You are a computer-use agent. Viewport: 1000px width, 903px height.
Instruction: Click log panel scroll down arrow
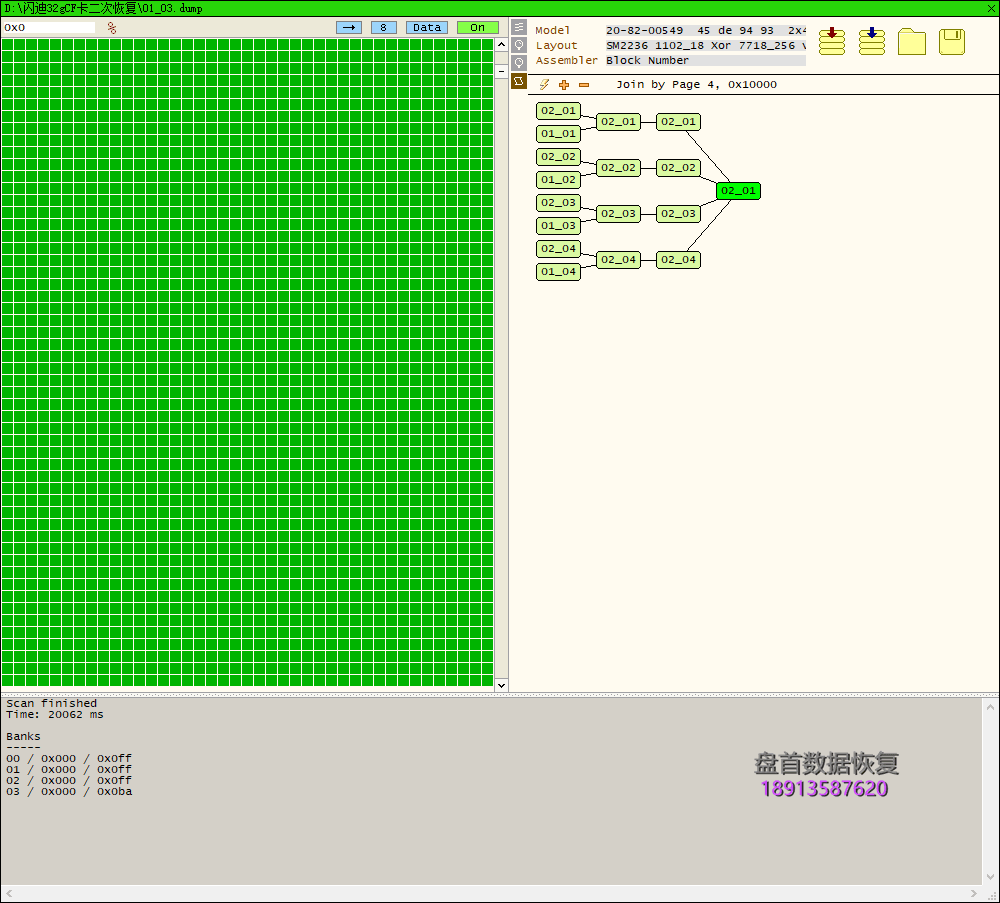(990, 876)
